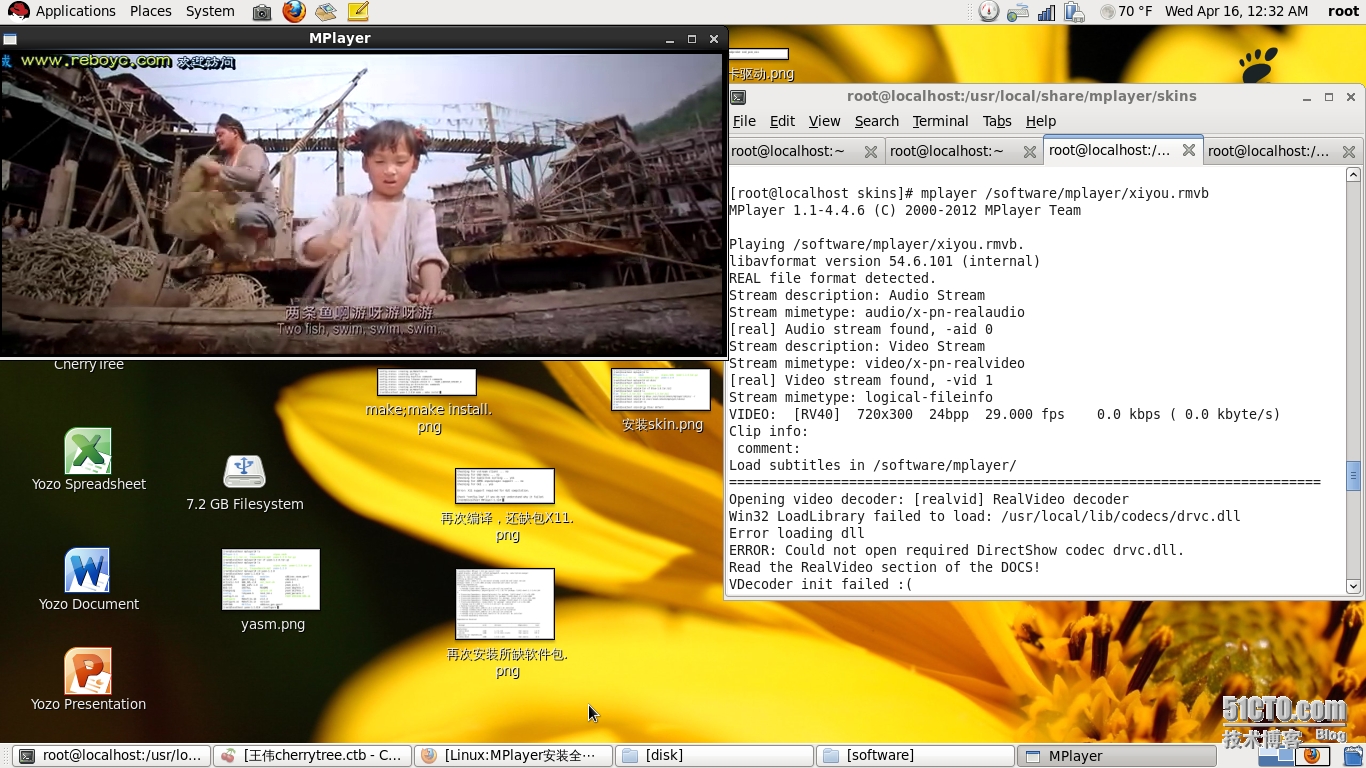Open the mail launcher icon in the panel

pos(326,12)
